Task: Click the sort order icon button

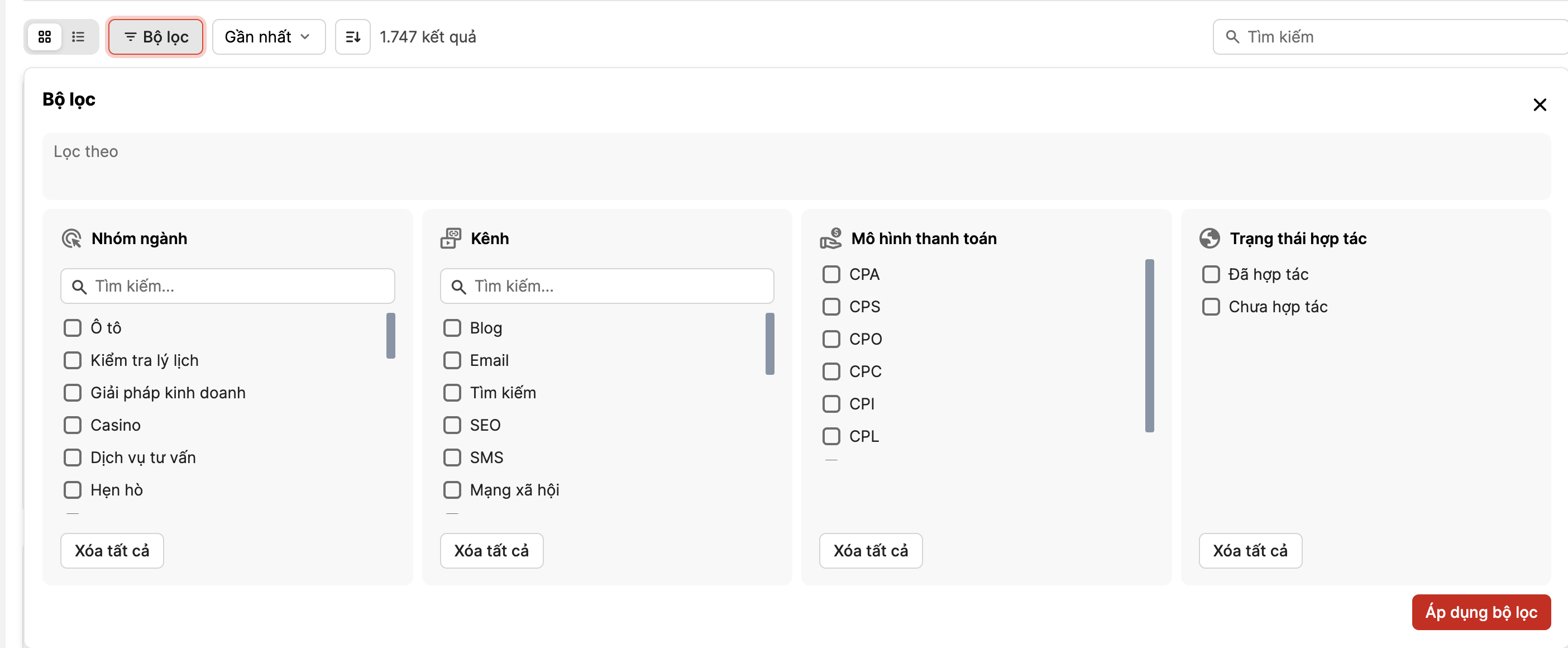Action: click(x=352, y=37)
